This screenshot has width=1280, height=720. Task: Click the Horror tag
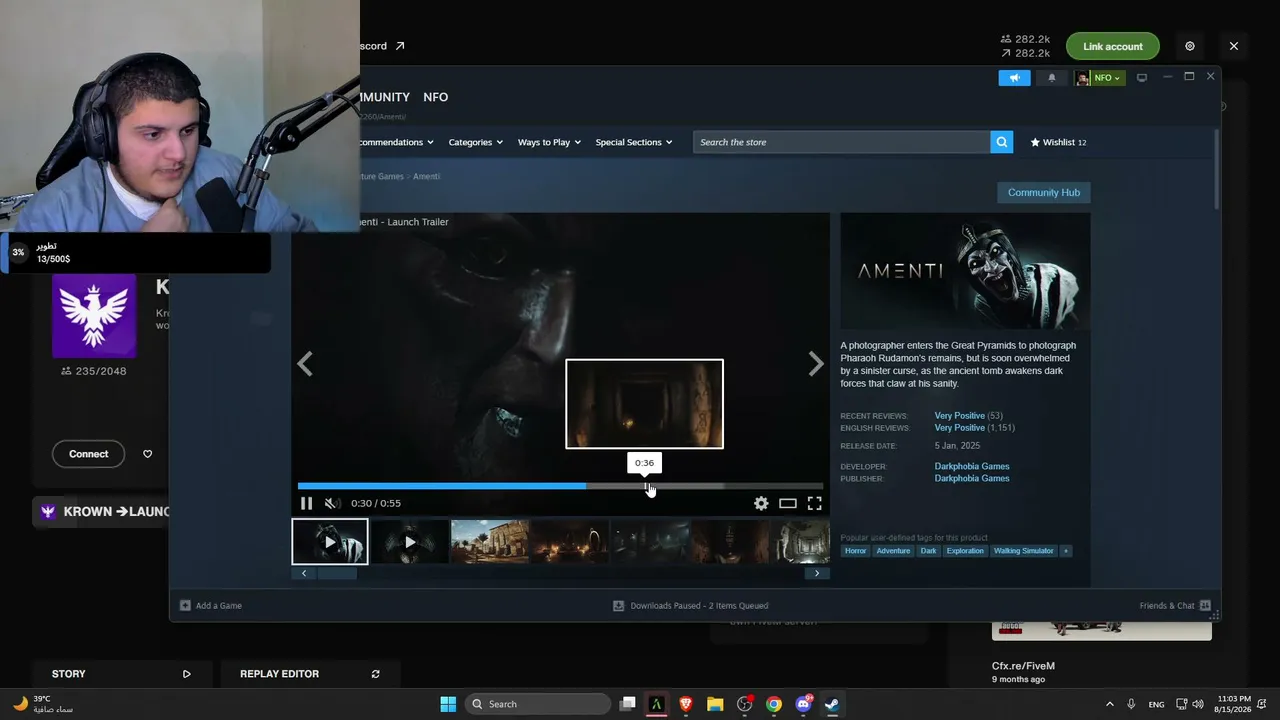pos(855,551)
